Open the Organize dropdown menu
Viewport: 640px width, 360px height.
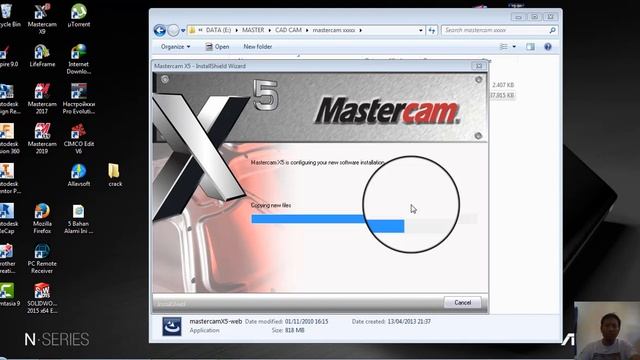click(x=176, y=47)
